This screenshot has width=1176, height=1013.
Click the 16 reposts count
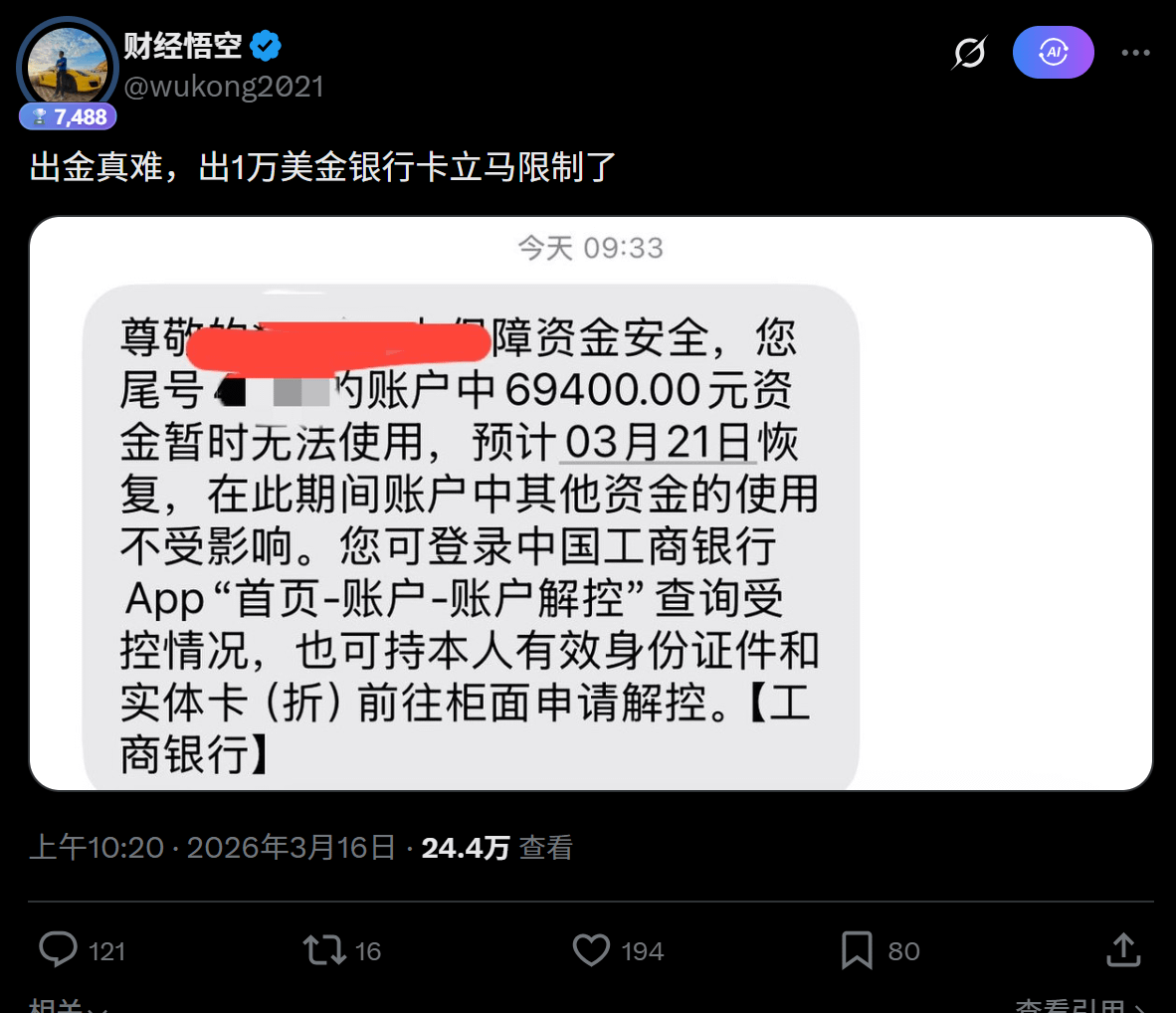[x=367, y=951]
